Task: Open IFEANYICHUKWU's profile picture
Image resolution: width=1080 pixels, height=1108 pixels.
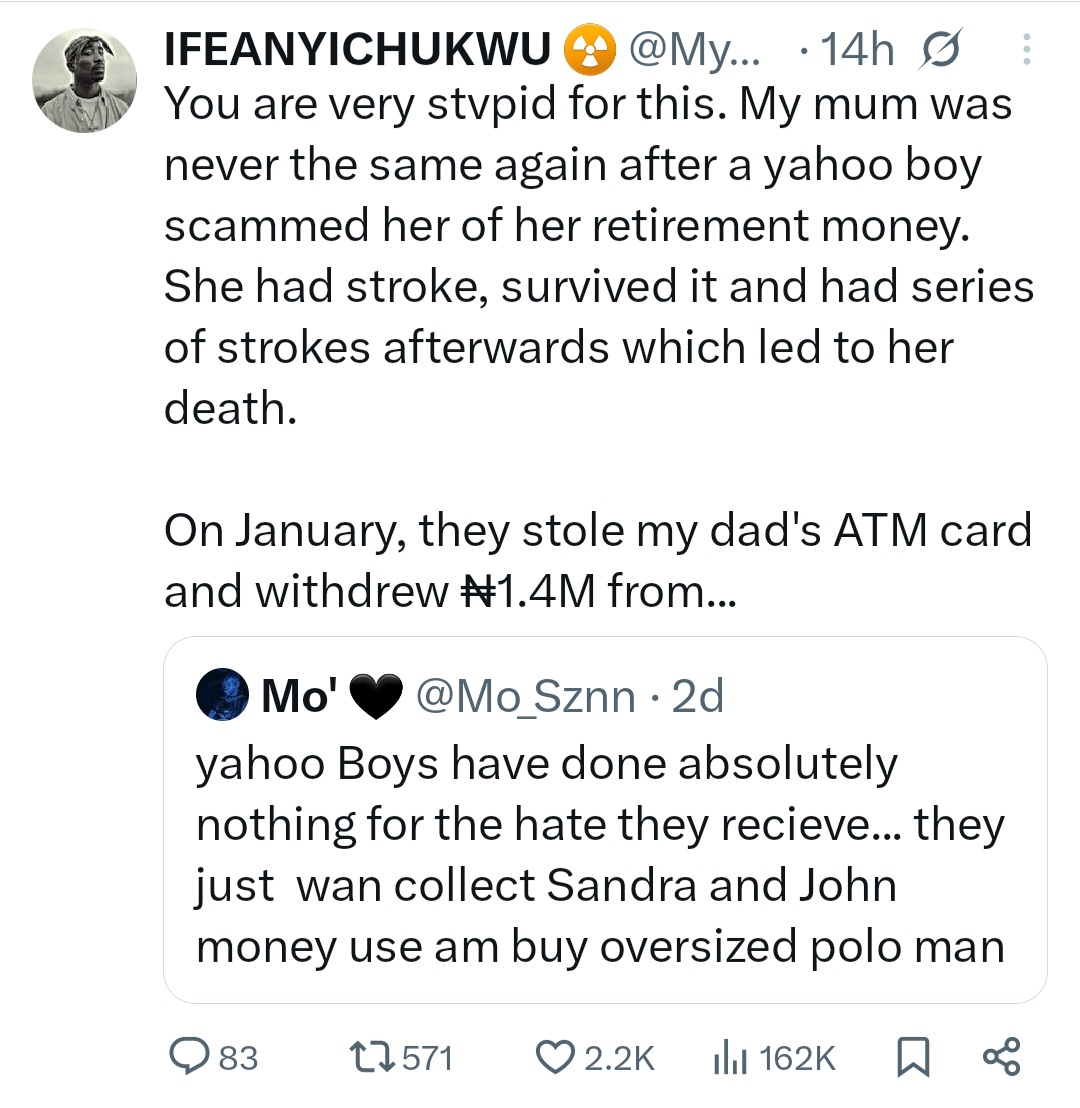Action: point(84,79)
